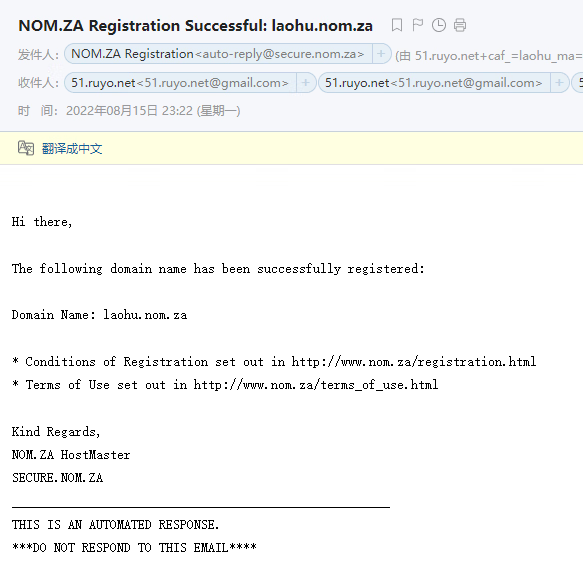
Task: Click the plus button after the first recipient chip
Action: point(306,83)
